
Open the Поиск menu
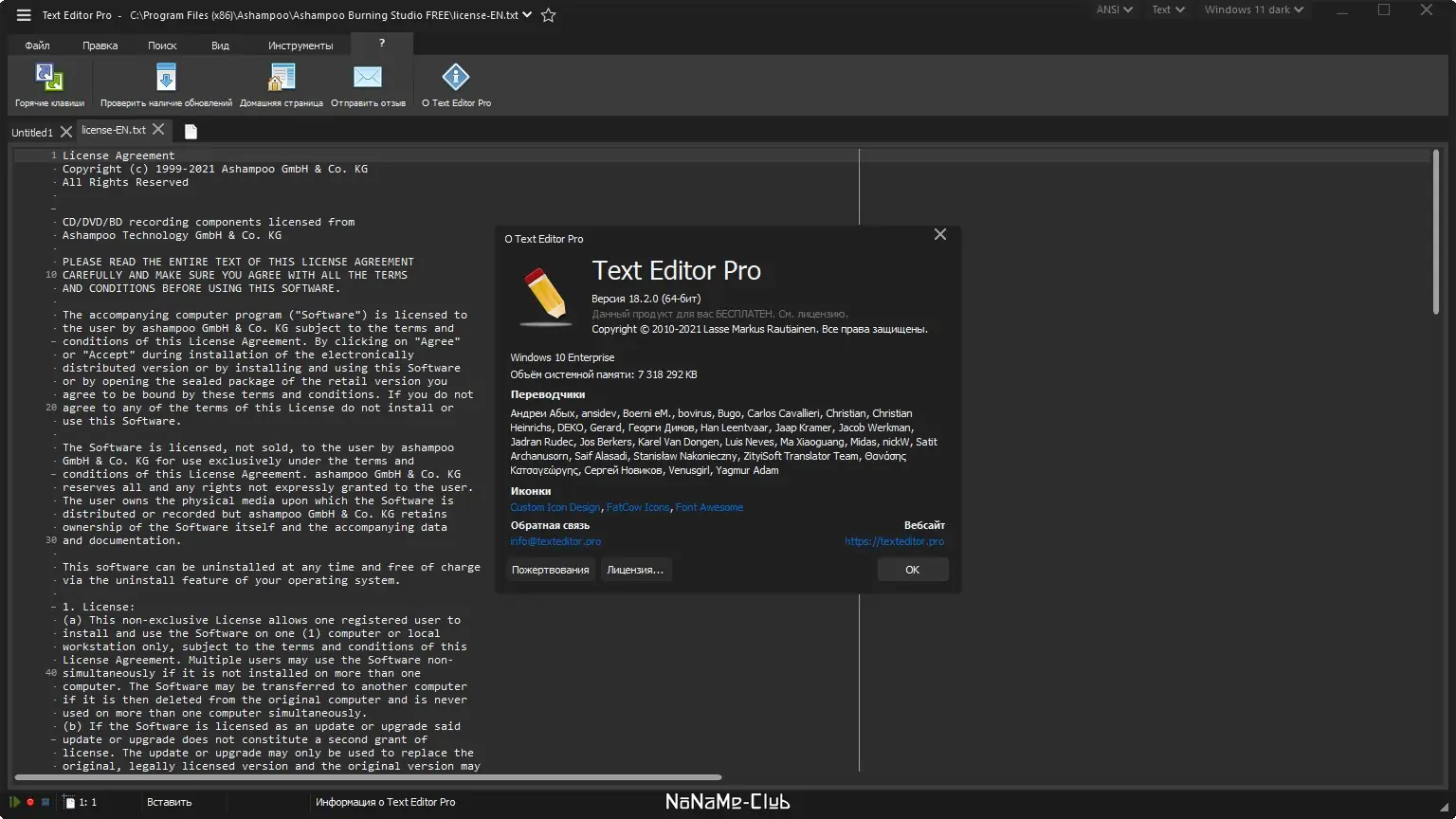162,45
